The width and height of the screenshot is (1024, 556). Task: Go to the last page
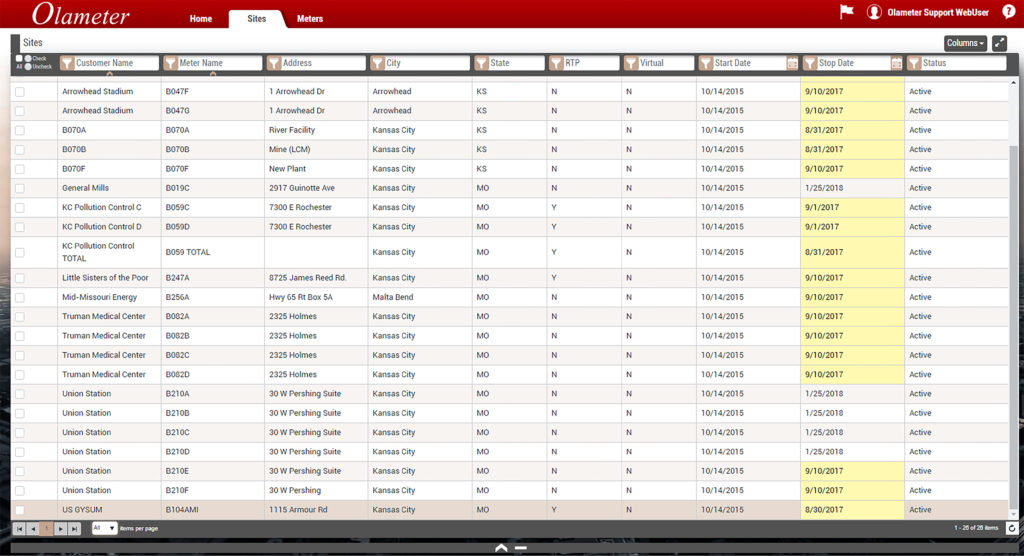pyautogui.click(x=74, y=529)
